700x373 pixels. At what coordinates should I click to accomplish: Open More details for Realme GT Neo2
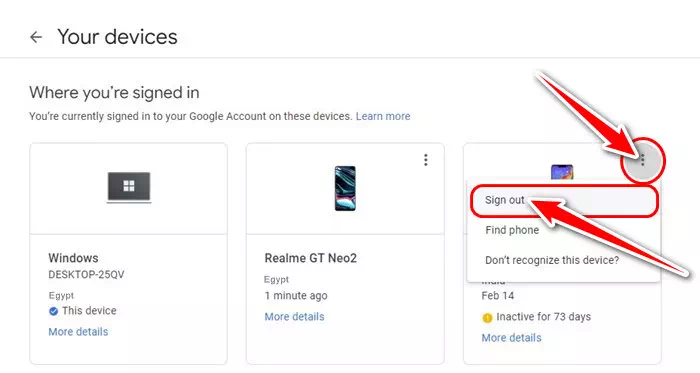(294, 317)
